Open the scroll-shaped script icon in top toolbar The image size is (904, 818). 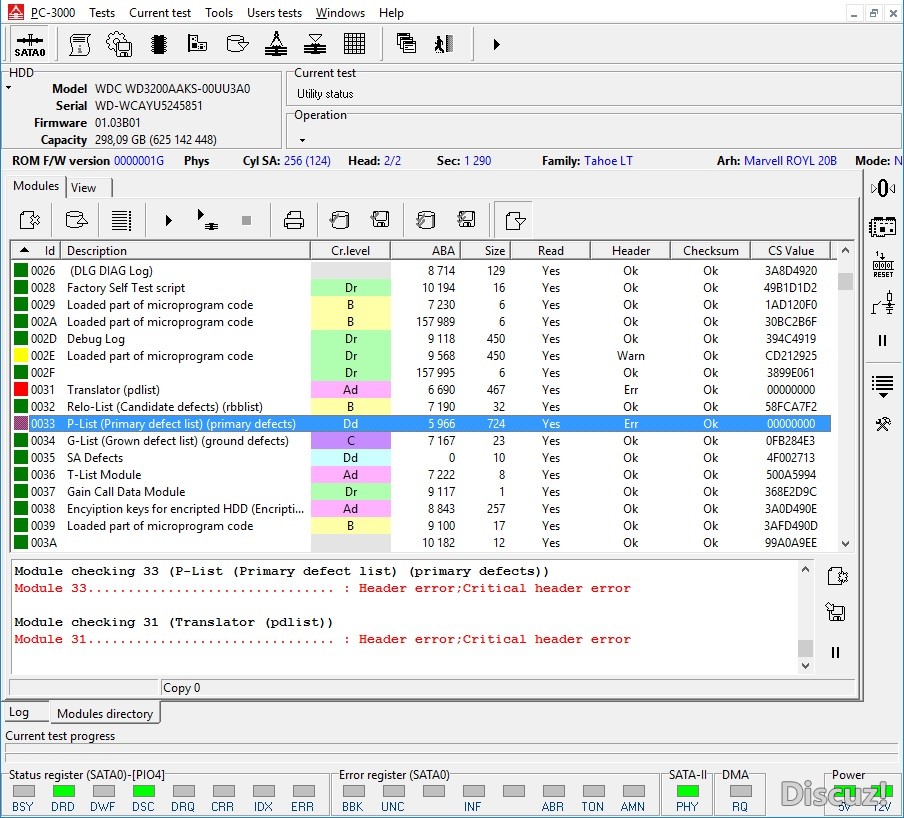coord(80,44)
